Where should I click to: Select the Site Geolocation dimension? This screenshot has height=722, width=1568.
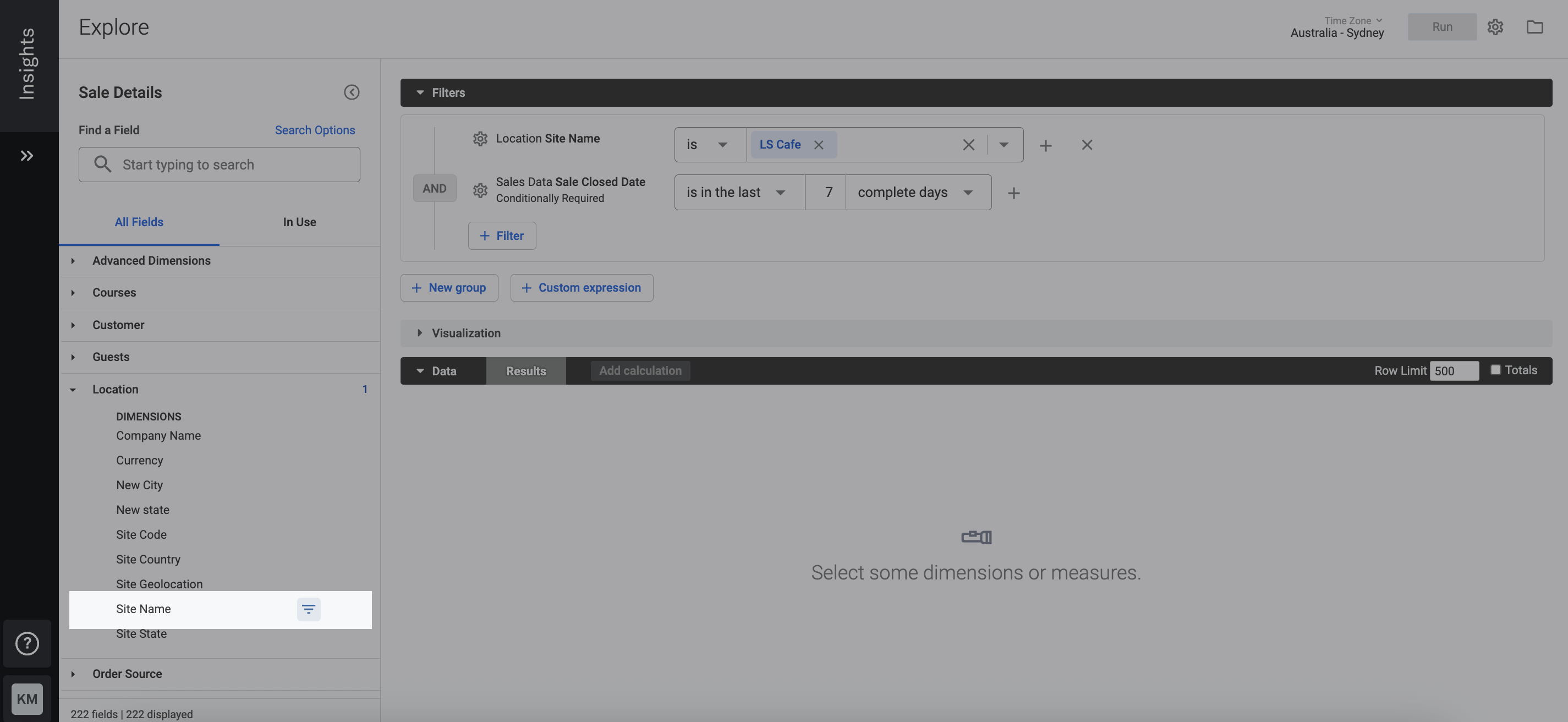coord(160,584)
